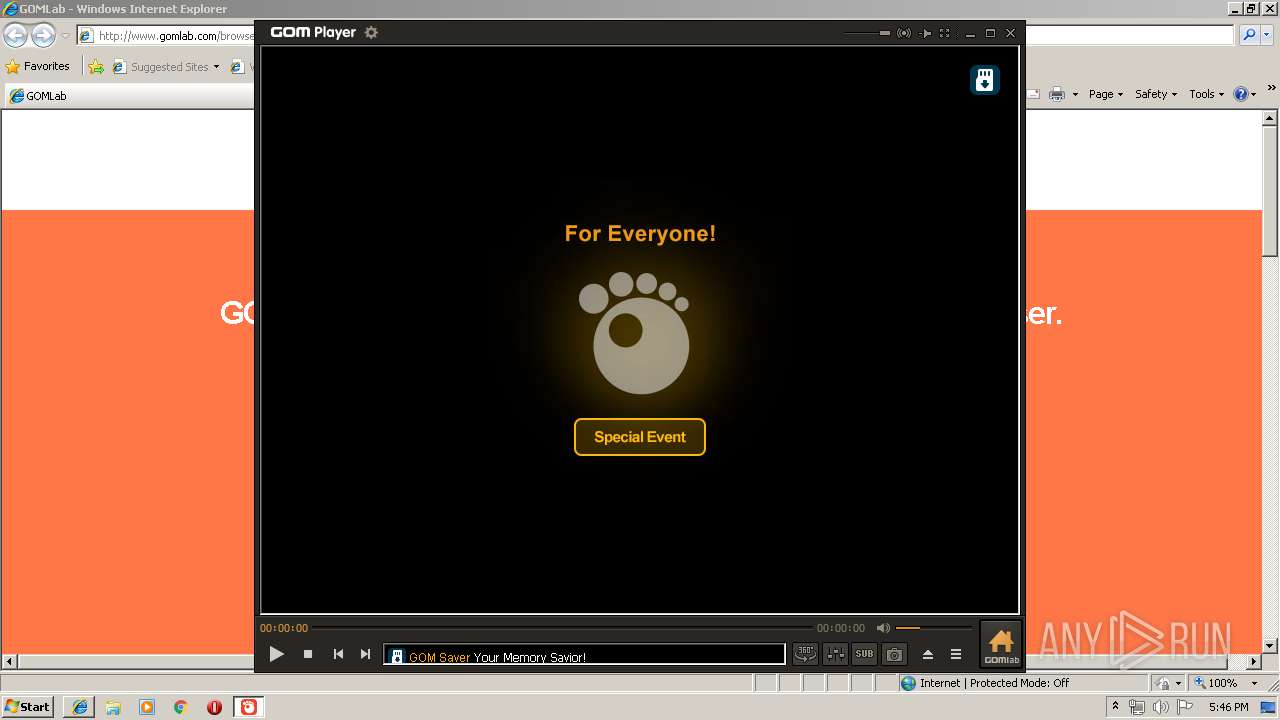Viewport: 1280px width, 720px height.
Task: Click the Special Event button
Action: (x=640, y=437)
